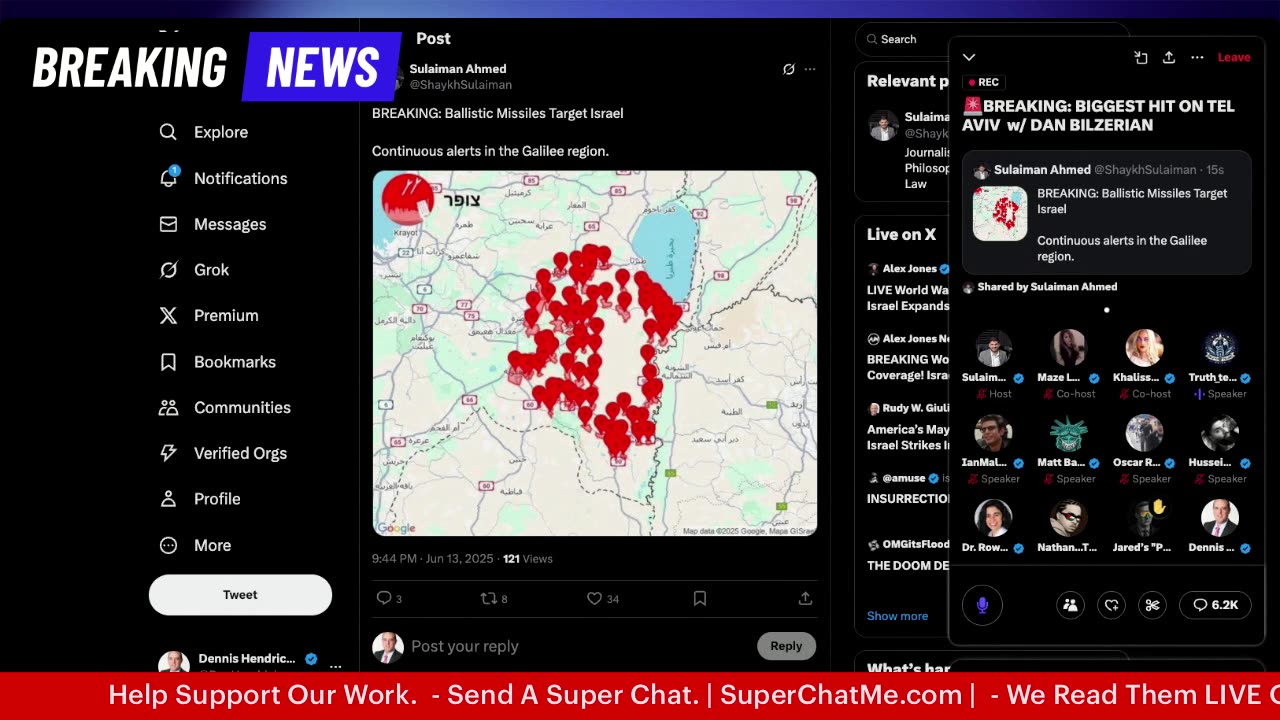Select Dr. Row... avatar in Space
This screenshot has width=1280, height=720.
(993, 518)
